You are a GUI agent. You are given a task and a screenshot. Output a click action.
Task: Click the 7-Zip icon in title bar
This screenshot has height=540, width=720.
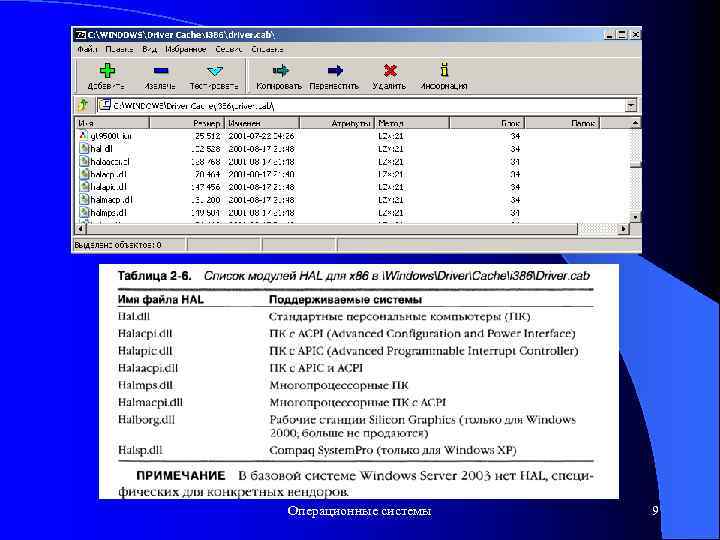point(81,35)
